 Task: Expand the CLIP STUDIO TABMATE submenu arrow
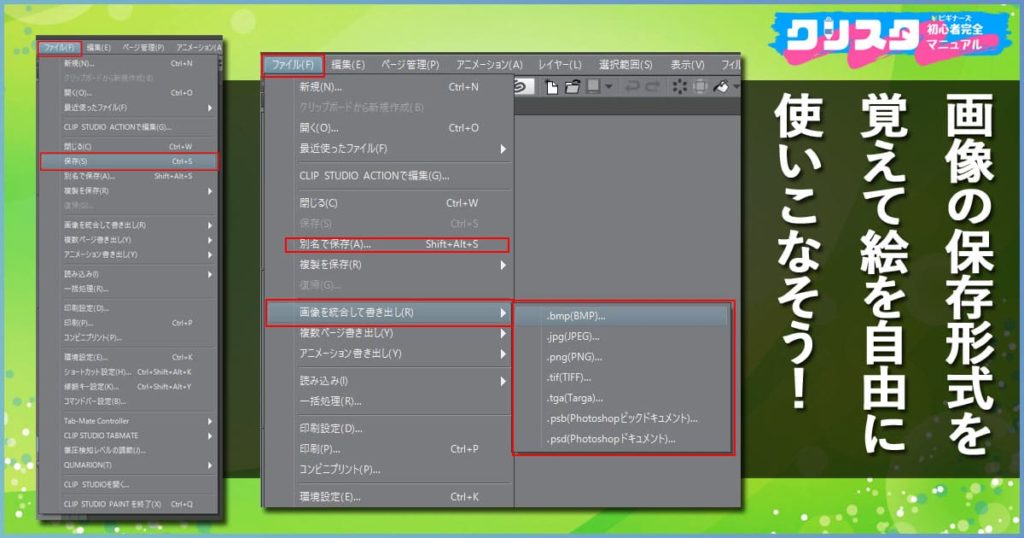(210, 435)
